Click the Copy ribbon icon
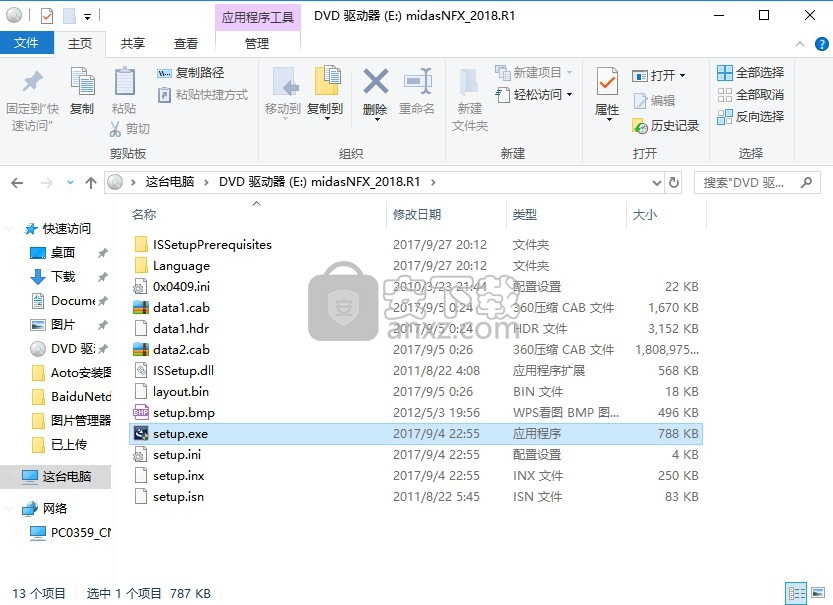 click(x=82, y=82)
